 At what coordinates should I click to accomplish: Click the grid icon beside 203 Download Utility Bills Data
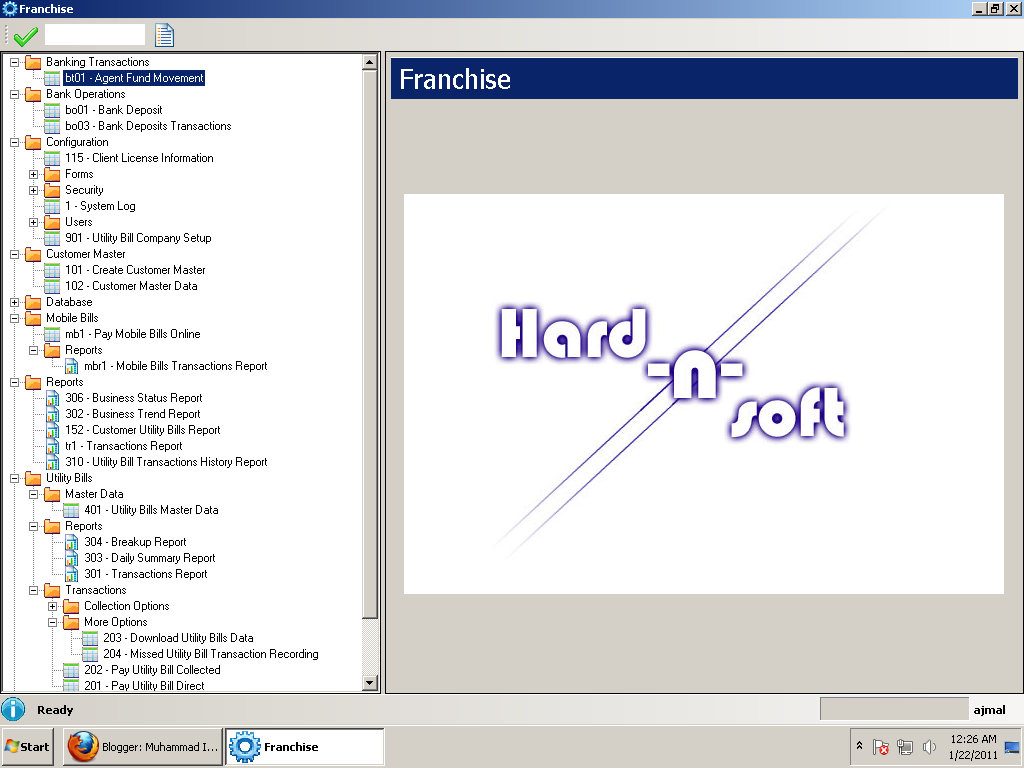tap(90, 638)
